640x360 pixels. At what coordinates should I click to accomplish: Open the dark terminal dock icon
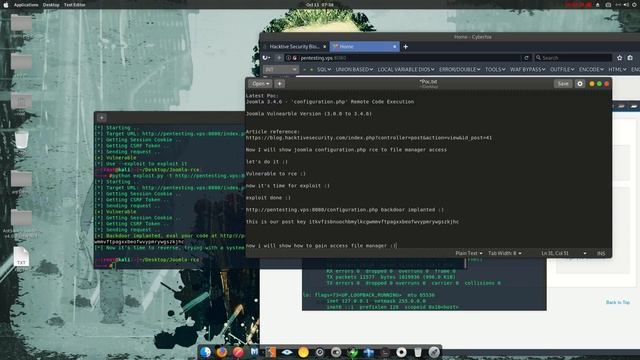point(385,352)
